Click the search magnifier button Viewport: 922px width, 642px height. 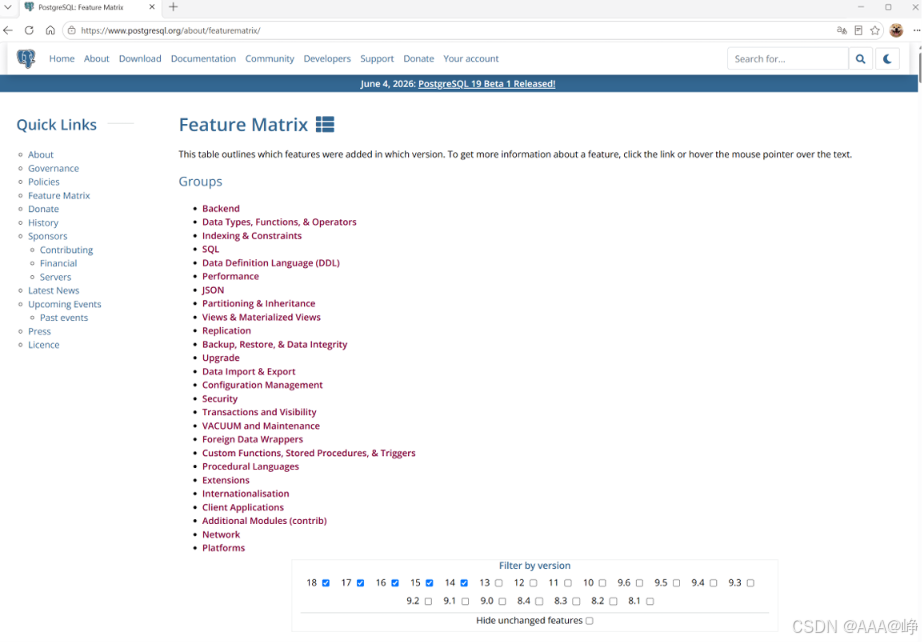(860, 59)
